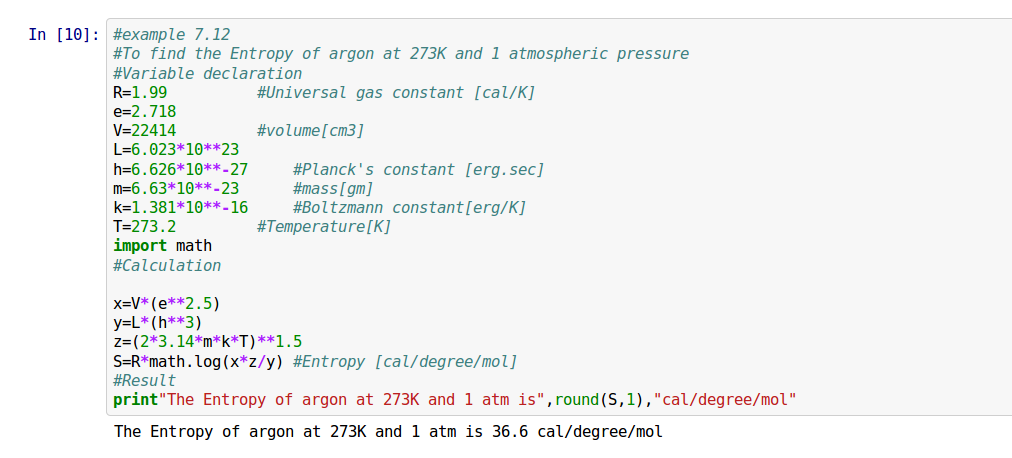Place cursor on the R=1.99 assignment
The height and width of the screenshot is (458, 1012).
point(140,93)
